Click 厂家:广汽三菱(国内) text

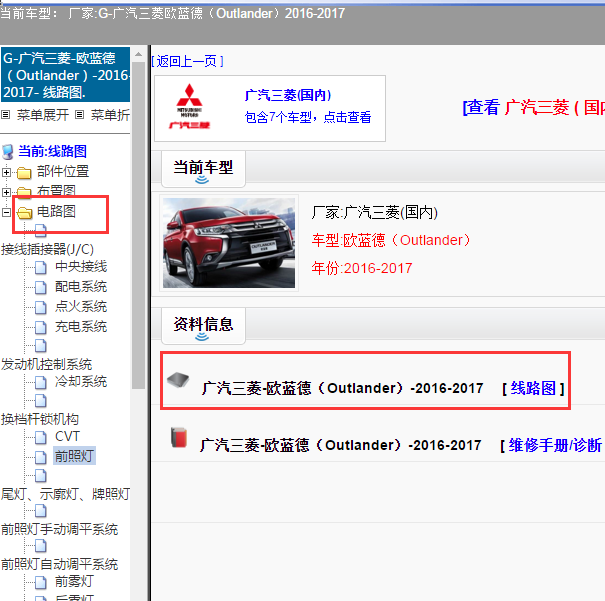pyautogui.click(x=375, y=212)
